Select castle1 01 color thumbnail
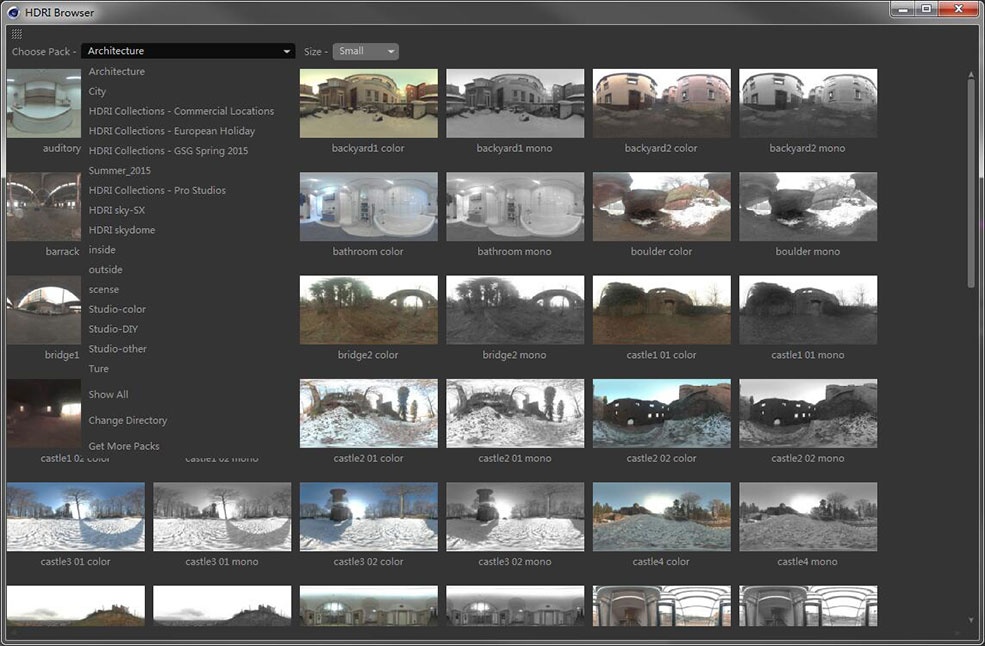 coord(661,310)
